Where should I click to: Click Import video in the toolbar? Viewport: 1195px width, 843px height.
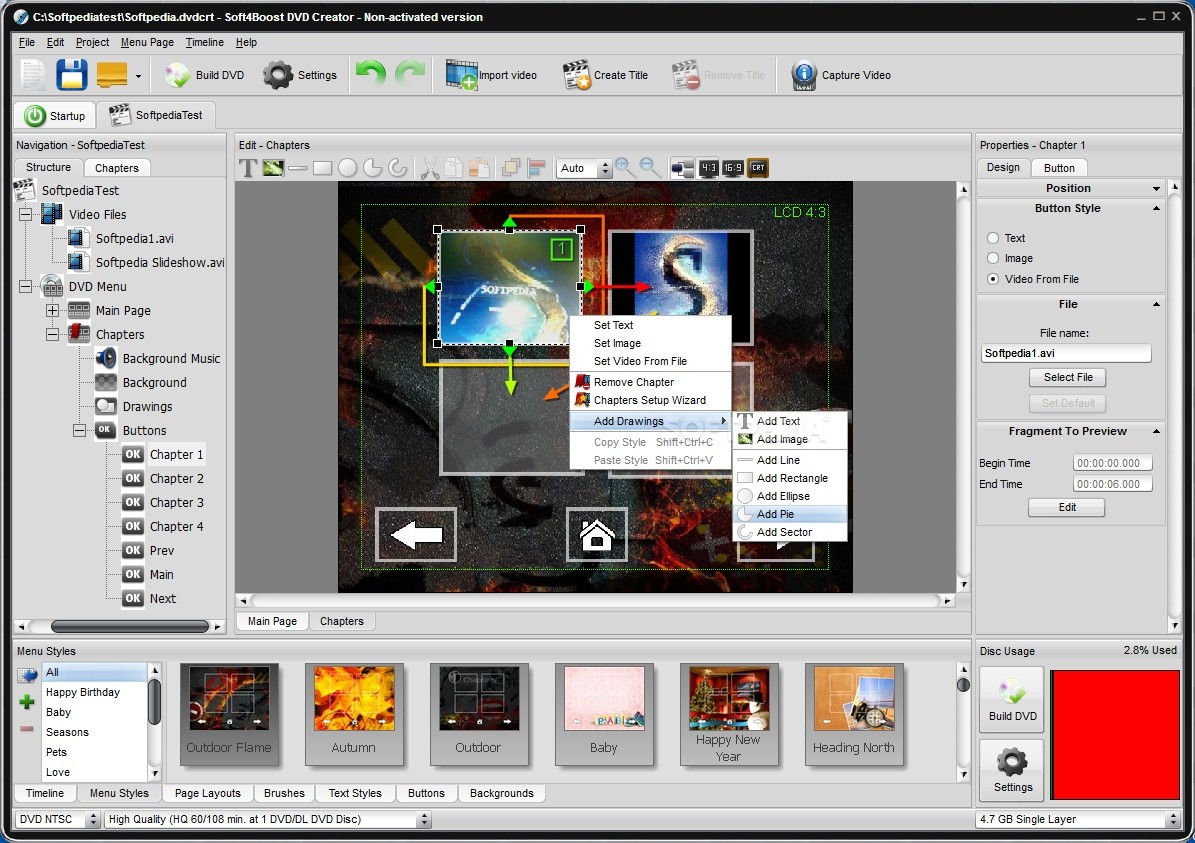(x=492, y=75)
